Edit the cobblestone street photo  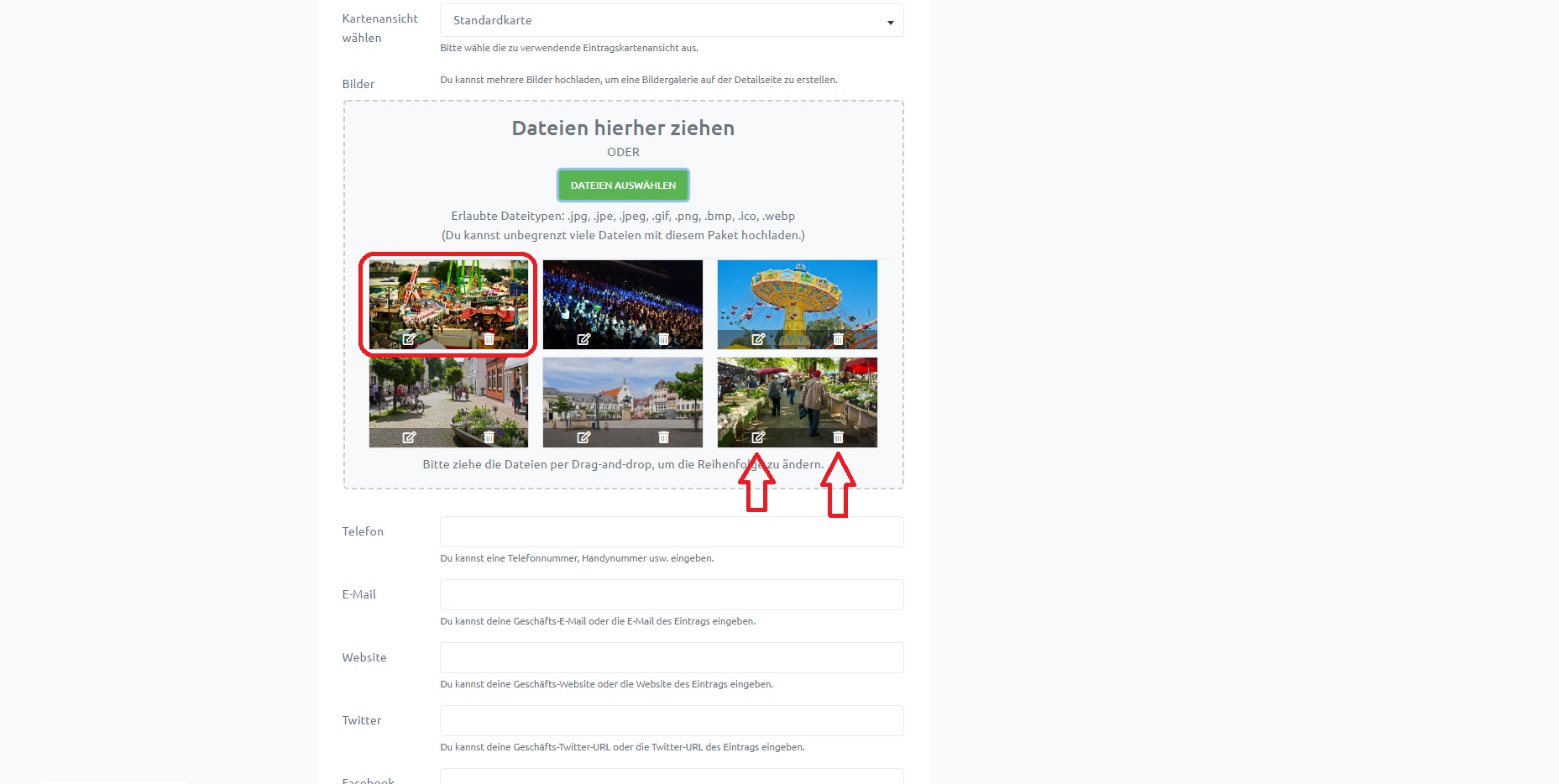[409, 437]
